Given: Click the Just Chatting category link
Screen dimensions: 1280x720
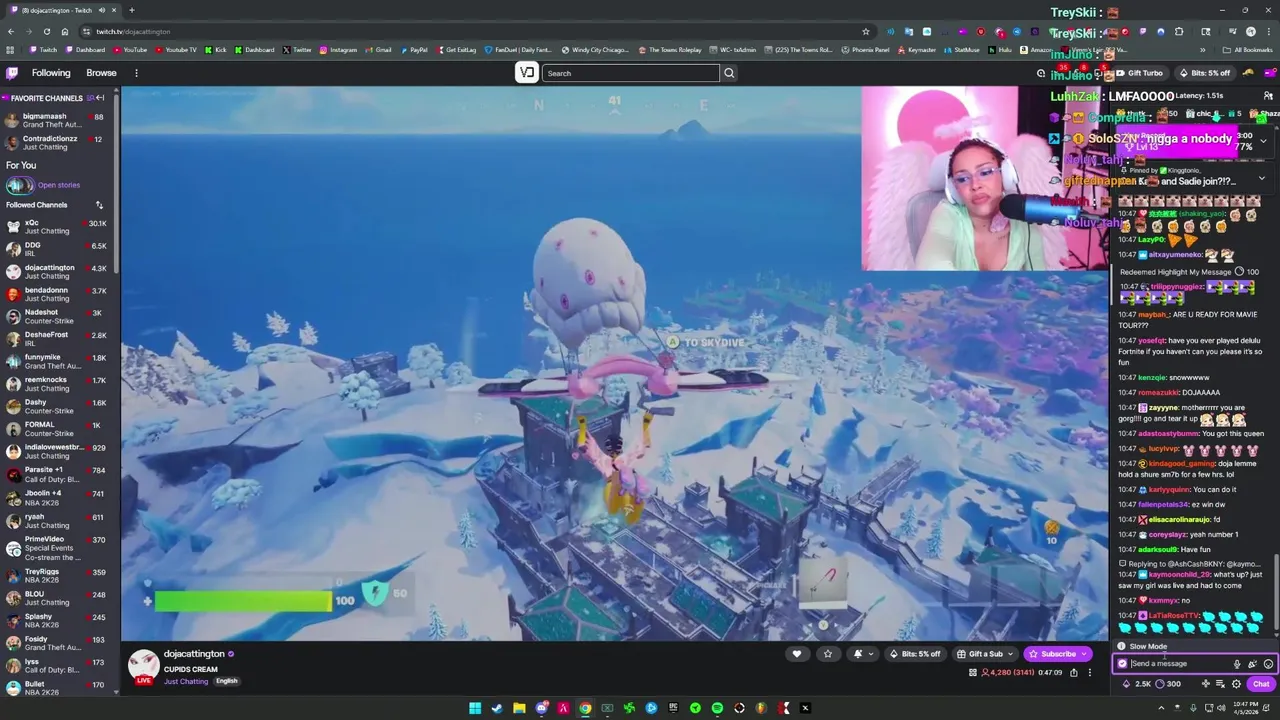Looking at the screenshot, I should [x=186, y=681].
